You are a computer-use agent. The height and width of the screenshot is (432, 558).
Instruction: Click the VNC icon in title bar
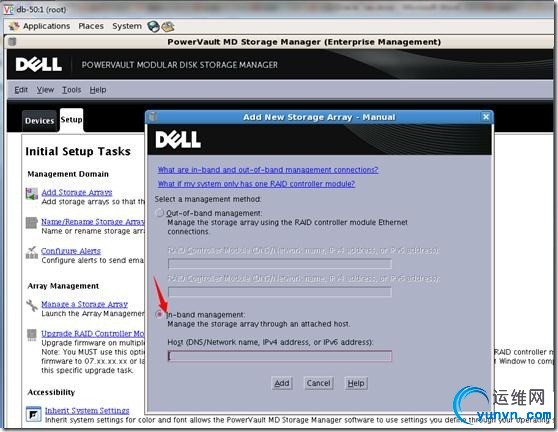9,9
